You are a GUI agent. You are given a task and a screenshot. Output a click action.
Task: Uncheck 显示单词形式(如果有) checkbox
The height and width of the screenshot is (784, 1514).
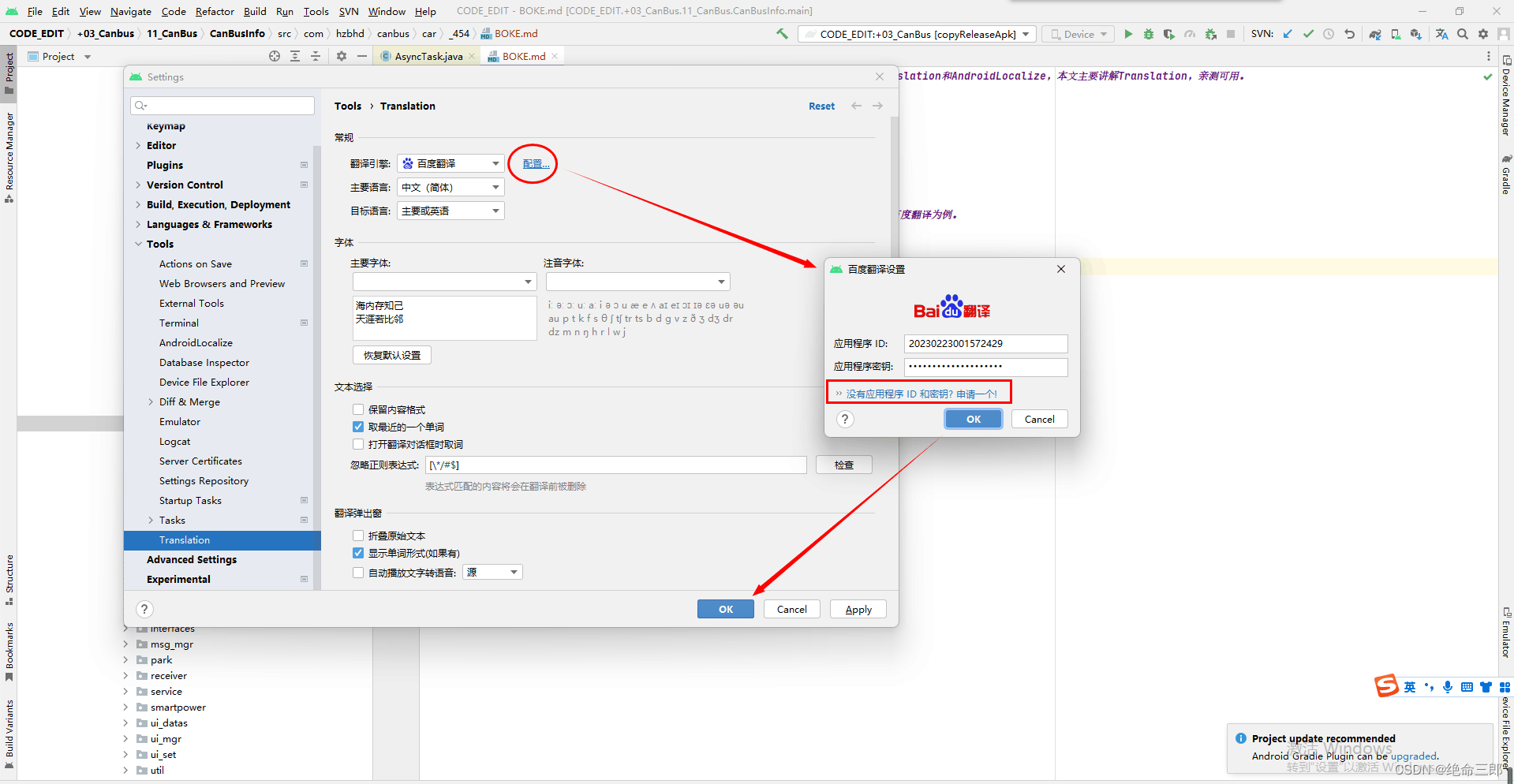(358, 553)
